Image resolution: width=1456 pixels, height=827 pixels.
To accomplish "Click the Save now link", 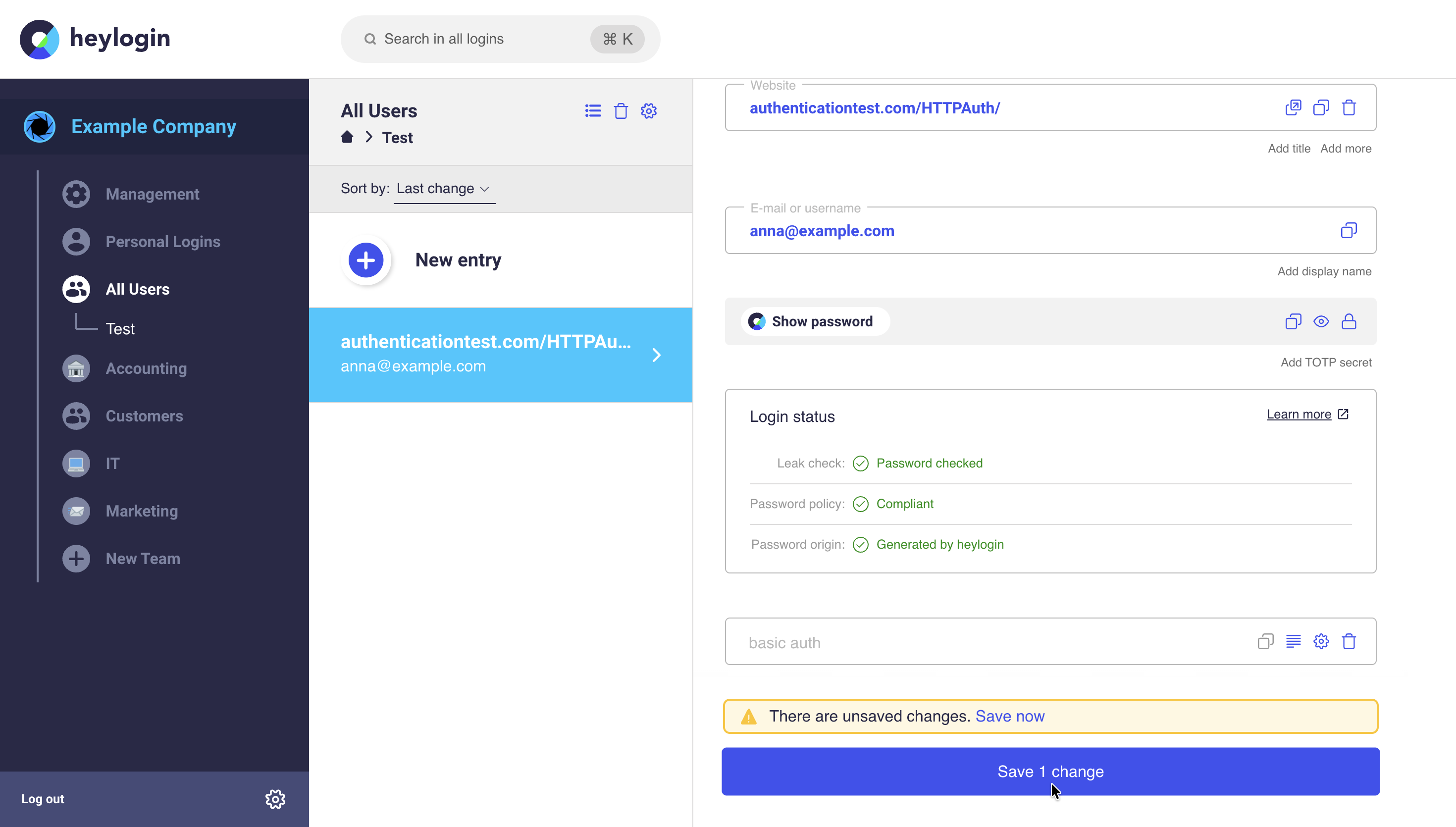I will click(1010, 716).
